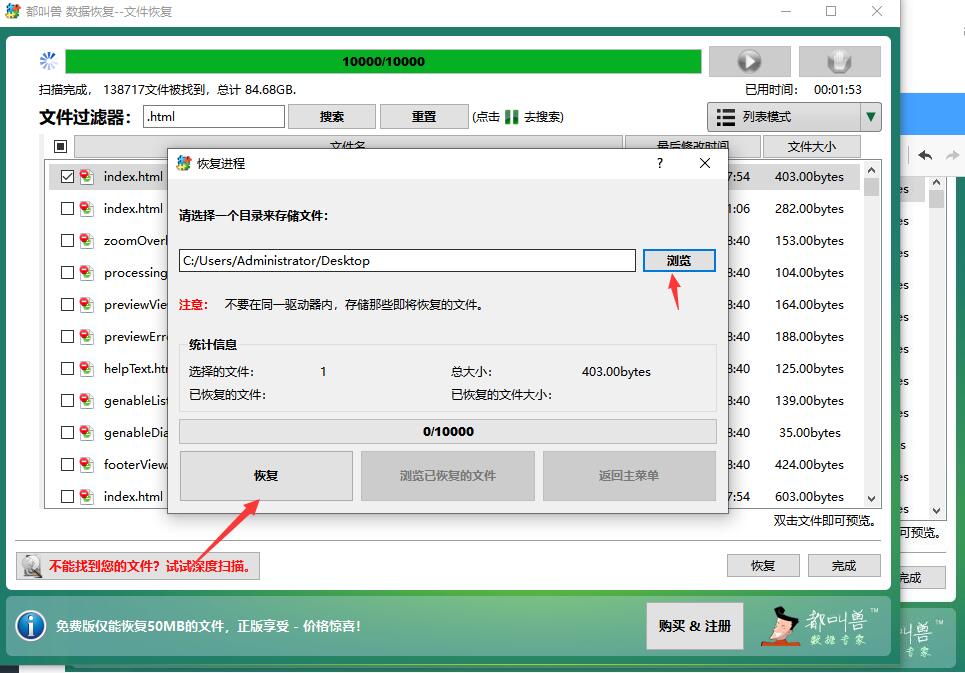Viewport: 965px width, 673px height.
Task: Open the list mode dropdown arrow
Action: click(870, 117)
